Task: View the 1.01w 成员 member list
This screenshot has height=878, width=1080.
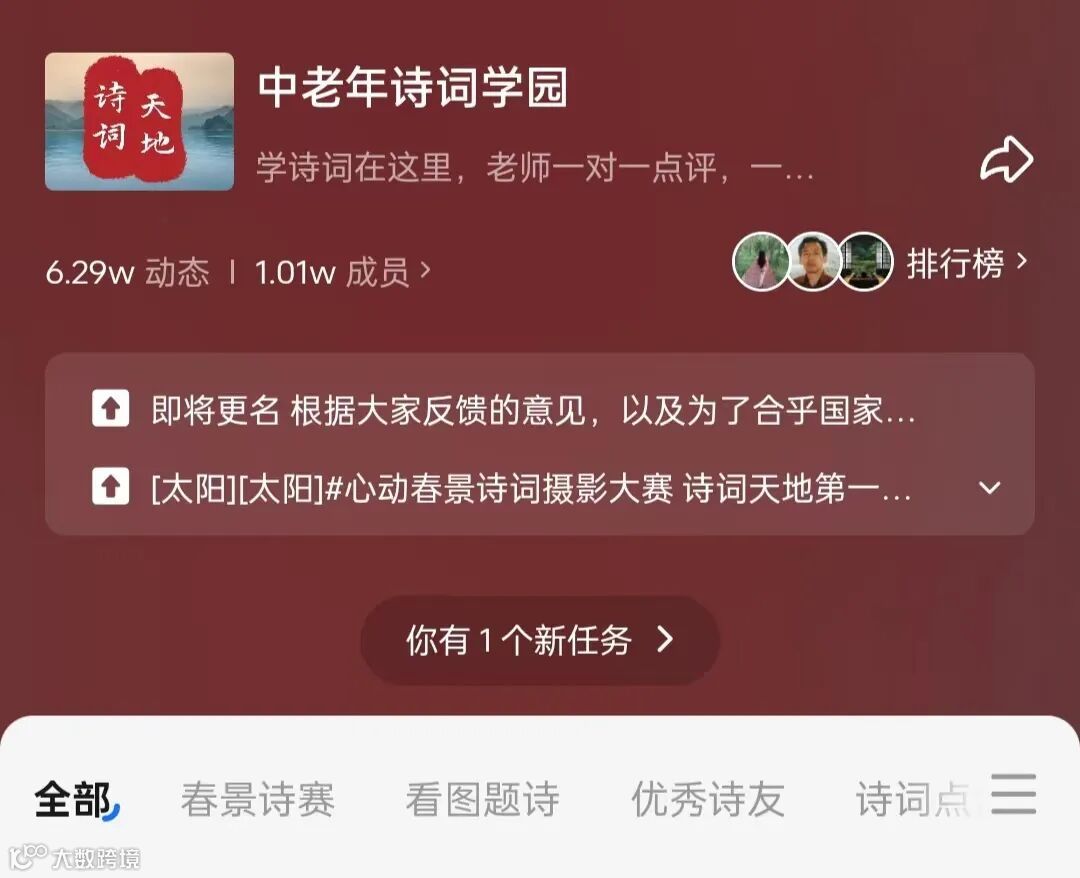Action: (x=342, y=272)
